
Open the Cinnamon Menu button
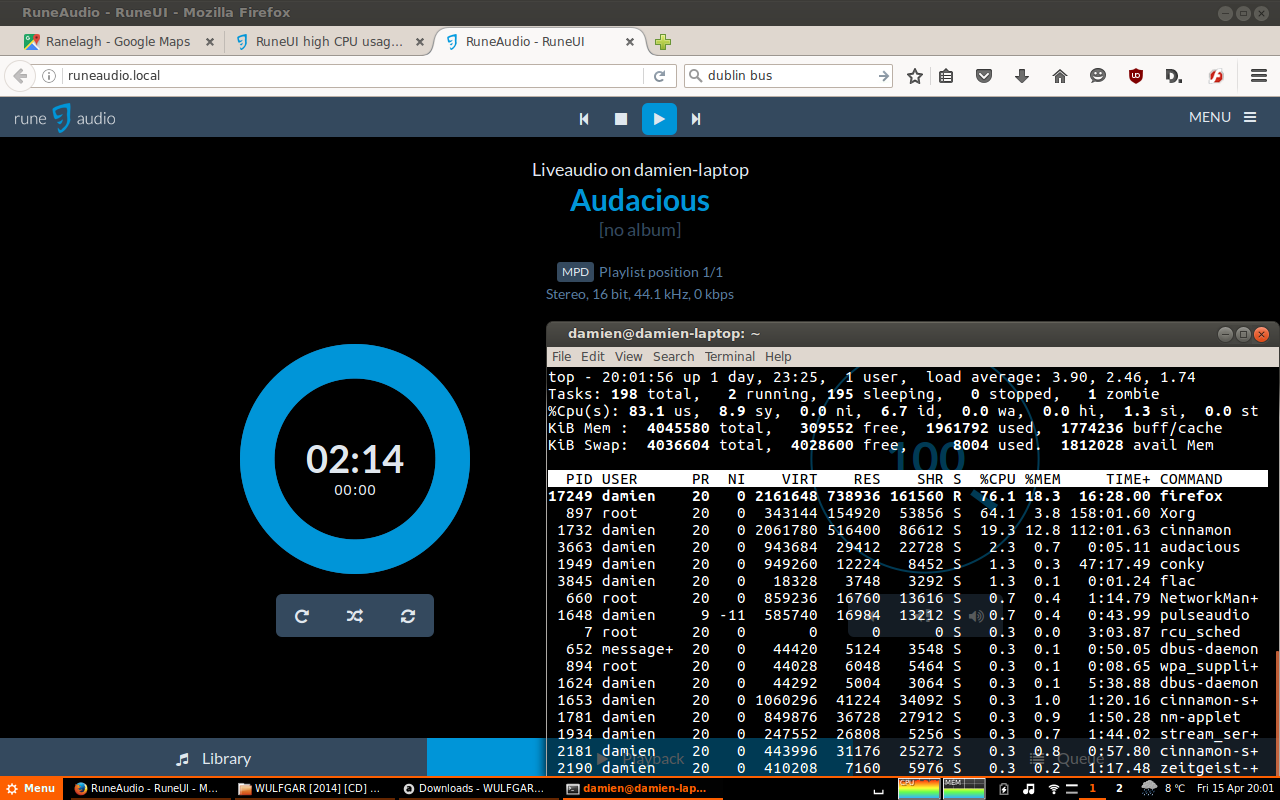(x=30, y=788)
